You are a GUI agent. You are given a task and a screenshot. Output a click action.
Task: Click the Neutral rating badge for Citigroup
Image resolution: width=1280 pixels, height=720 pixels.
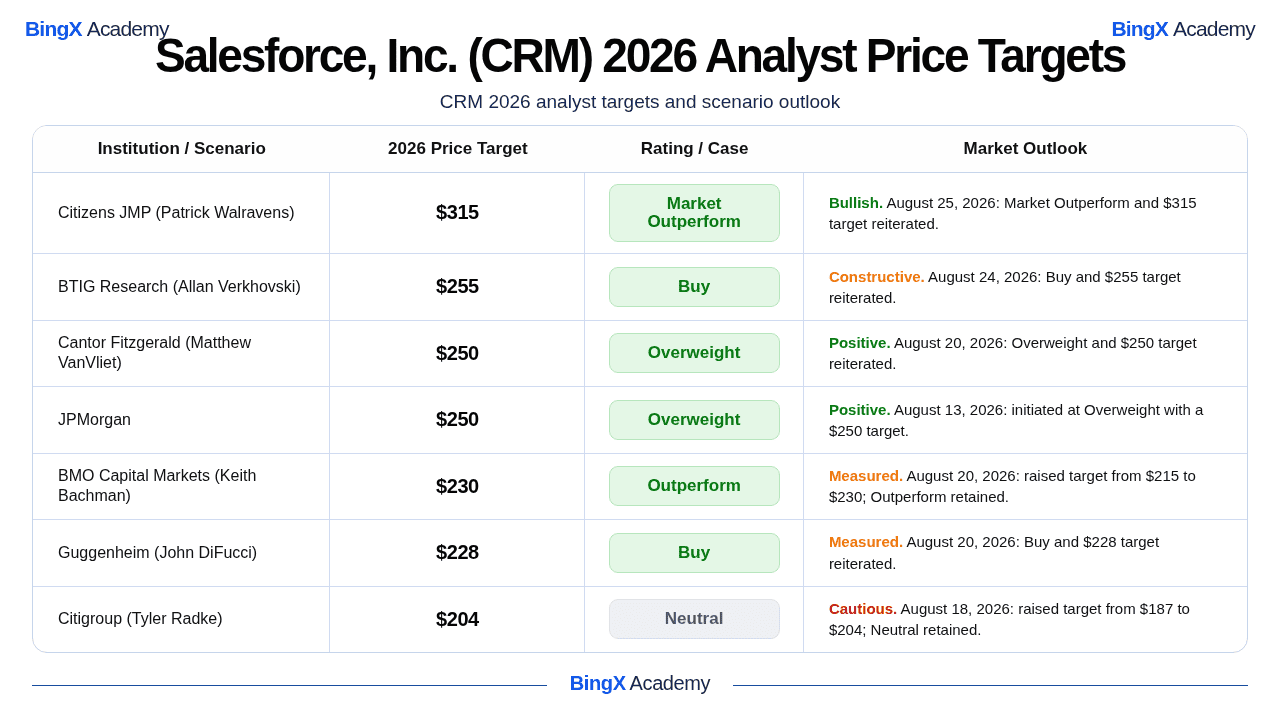click(x=694, y=619)
